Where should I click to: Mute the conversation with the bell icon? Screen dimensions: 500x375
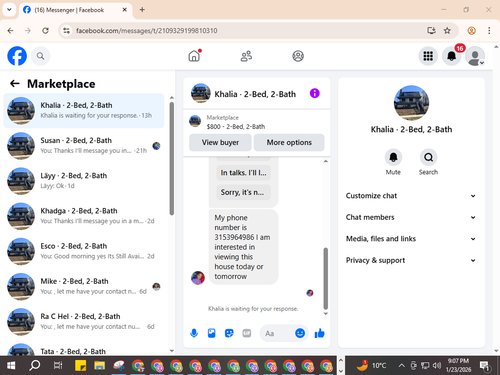393,157
